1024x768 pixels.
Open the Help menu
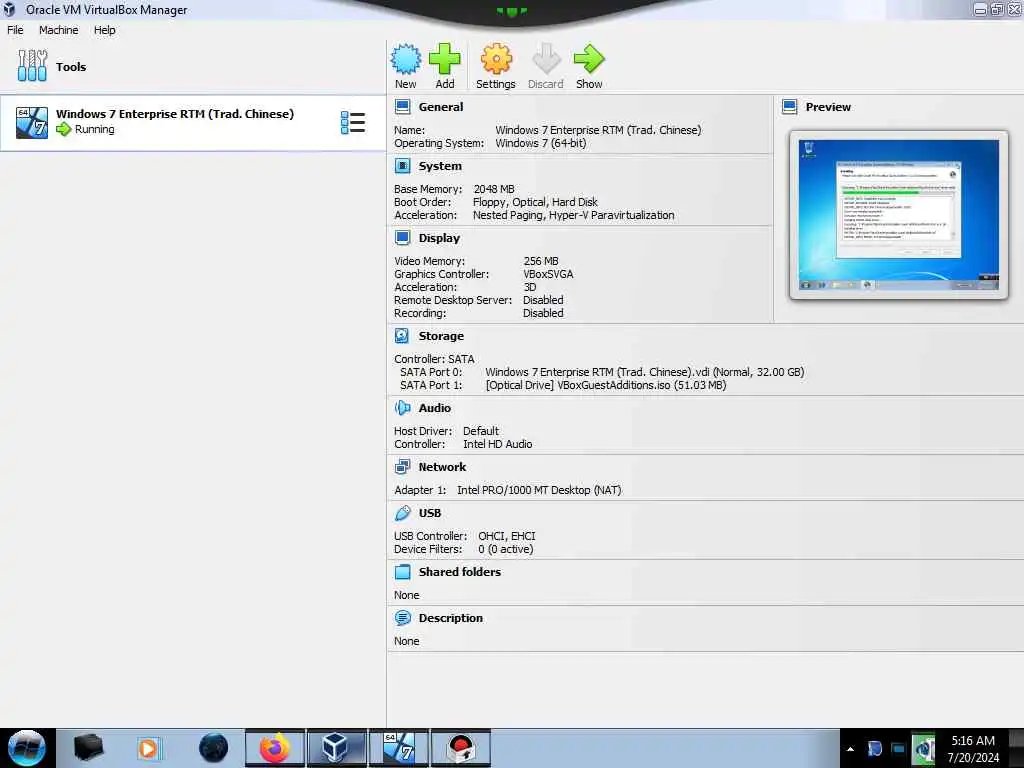[104, 30]
